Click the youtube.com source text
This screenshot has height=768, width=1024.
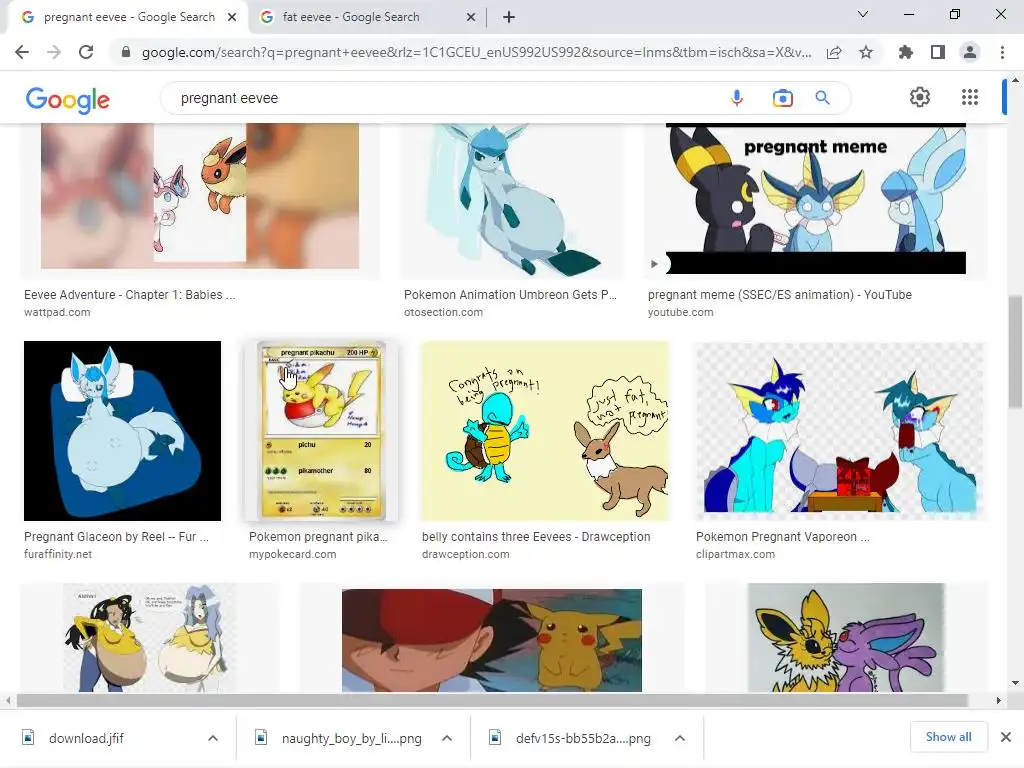[680, 312]
